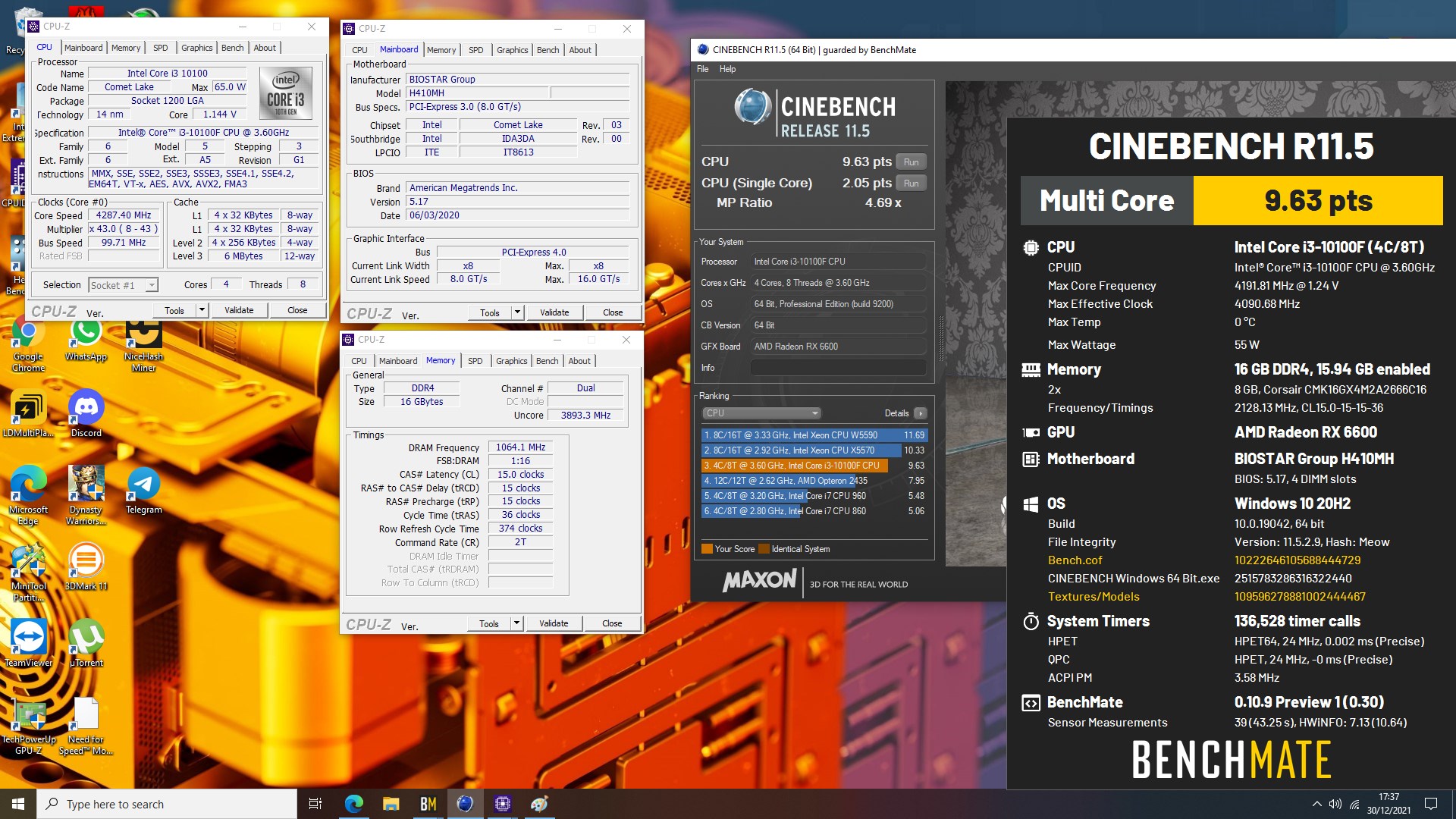Select ranking row AMD Opteron 2435
Viewport: 1456px width, 819px height.
pos(814,481)
